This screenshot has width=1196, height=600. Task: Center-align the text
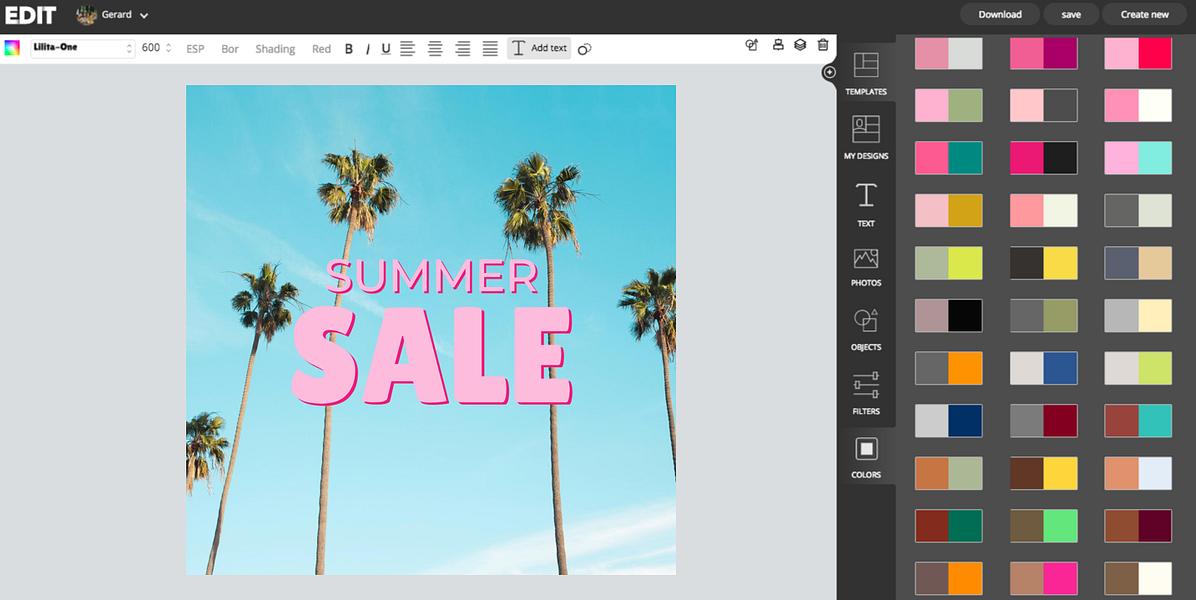[x=435, y=49]
